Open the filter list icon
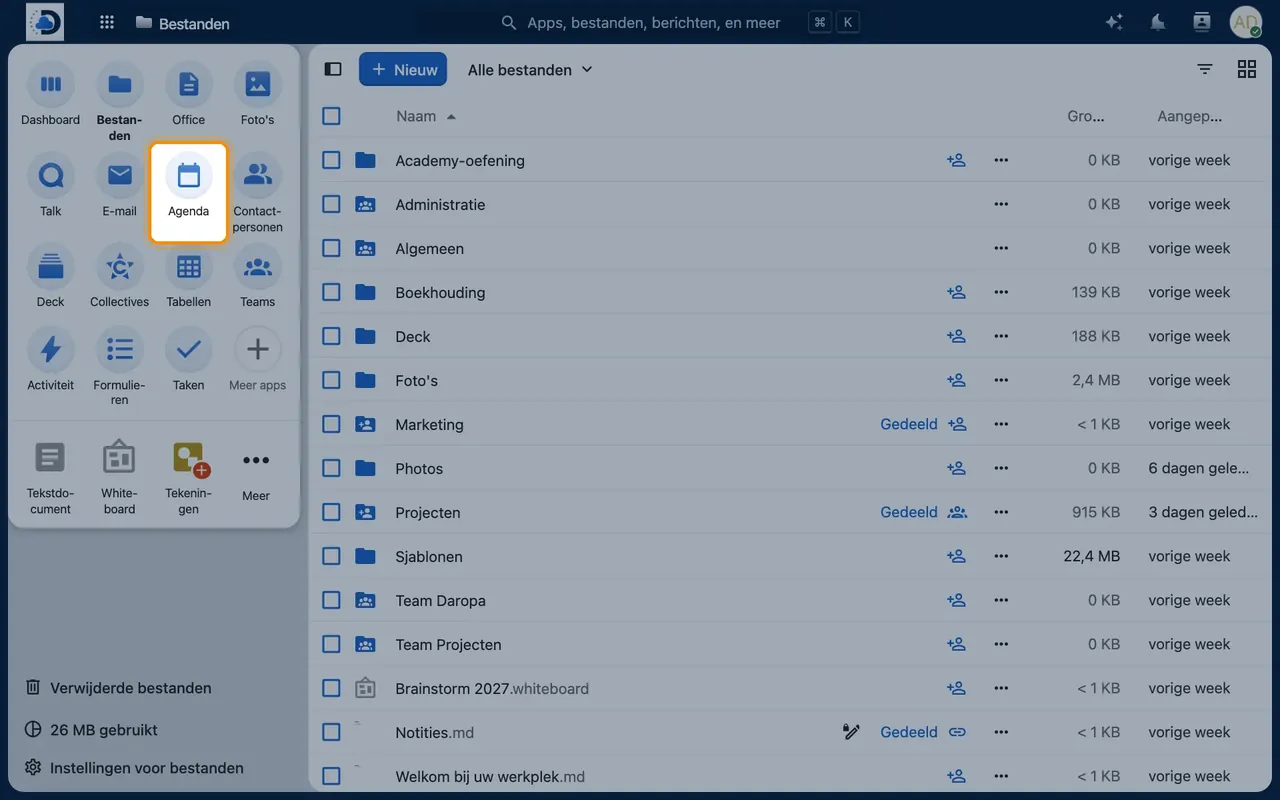1280x800 pixels. point(1205,69)
